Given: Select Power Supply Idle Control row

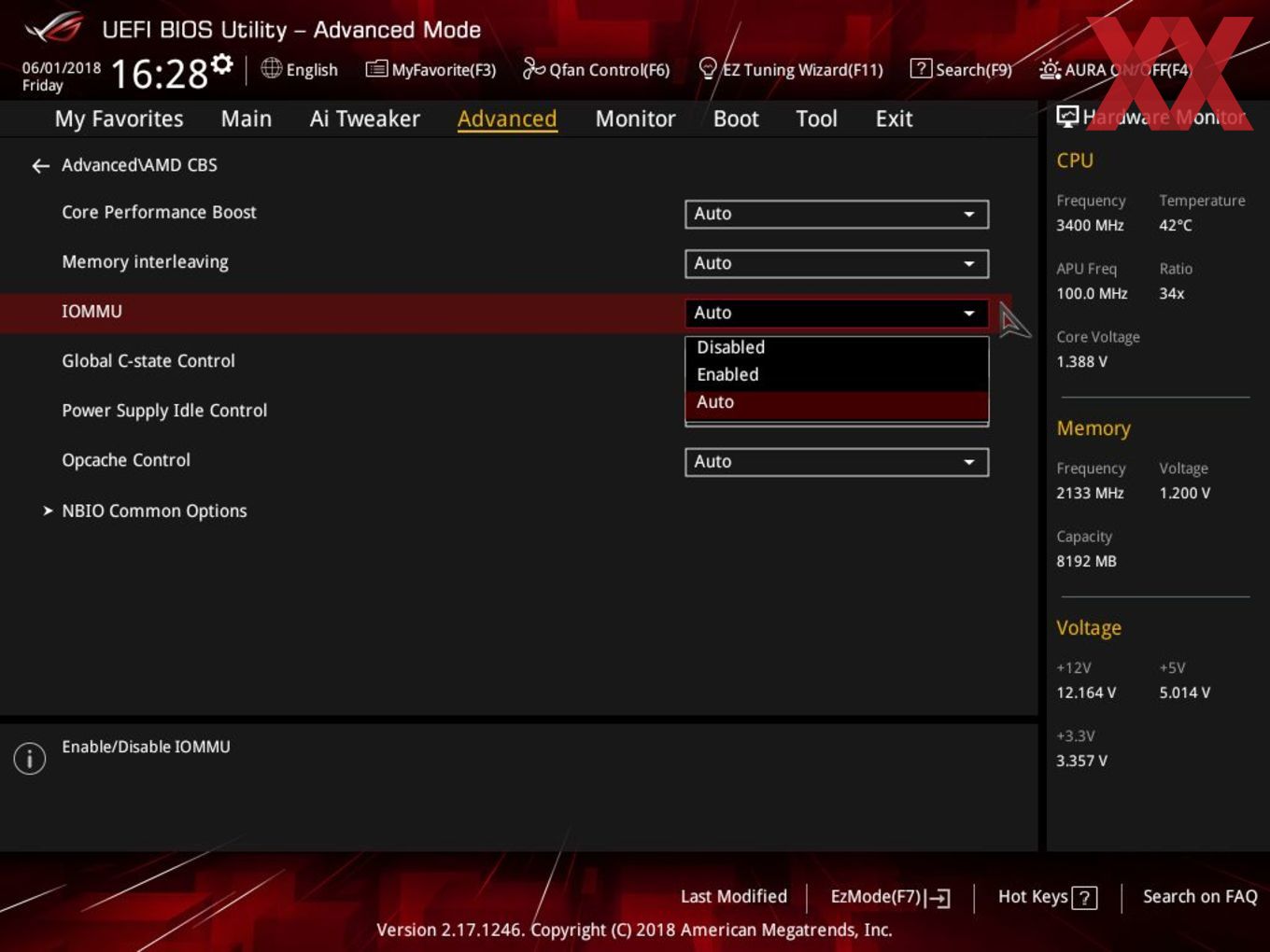Looking at the screenshot, I should [x=164, y=411].
